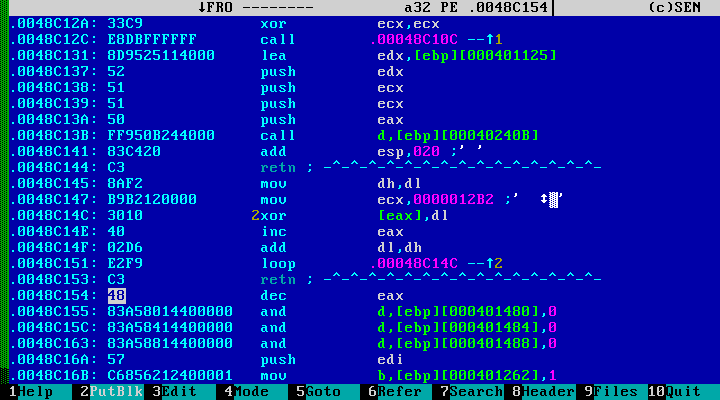
Task: Click the Quit function key
Action: pos(686,392)
